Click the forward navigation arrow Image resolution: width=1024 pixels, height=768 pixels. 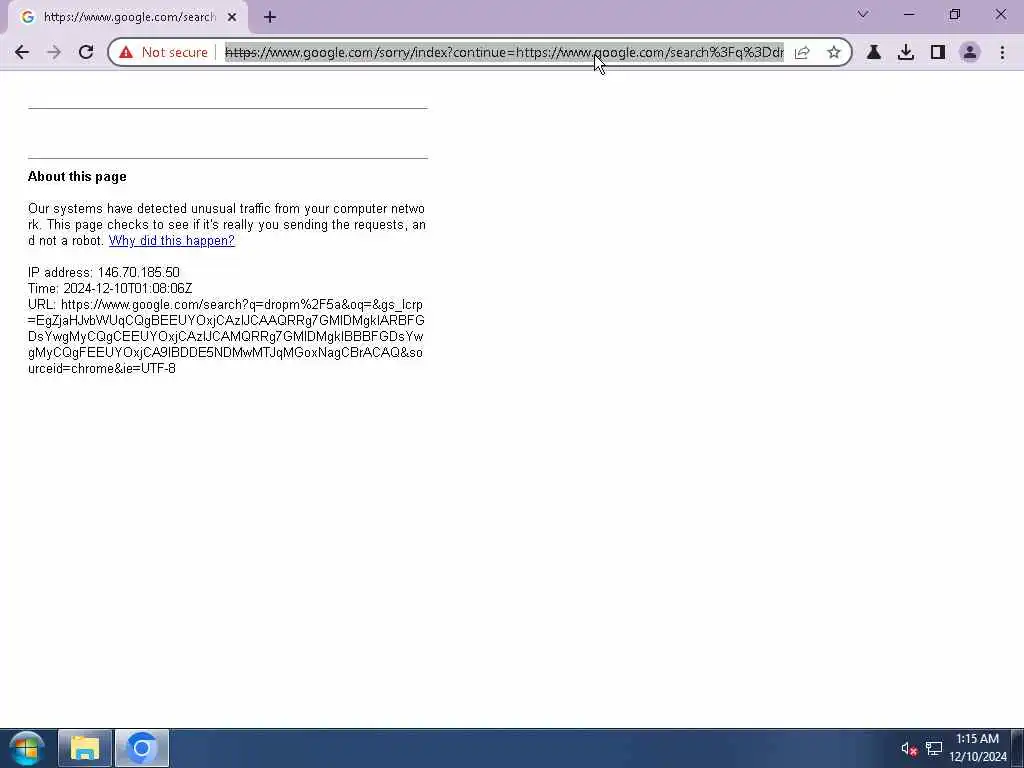tap(54, 52)
